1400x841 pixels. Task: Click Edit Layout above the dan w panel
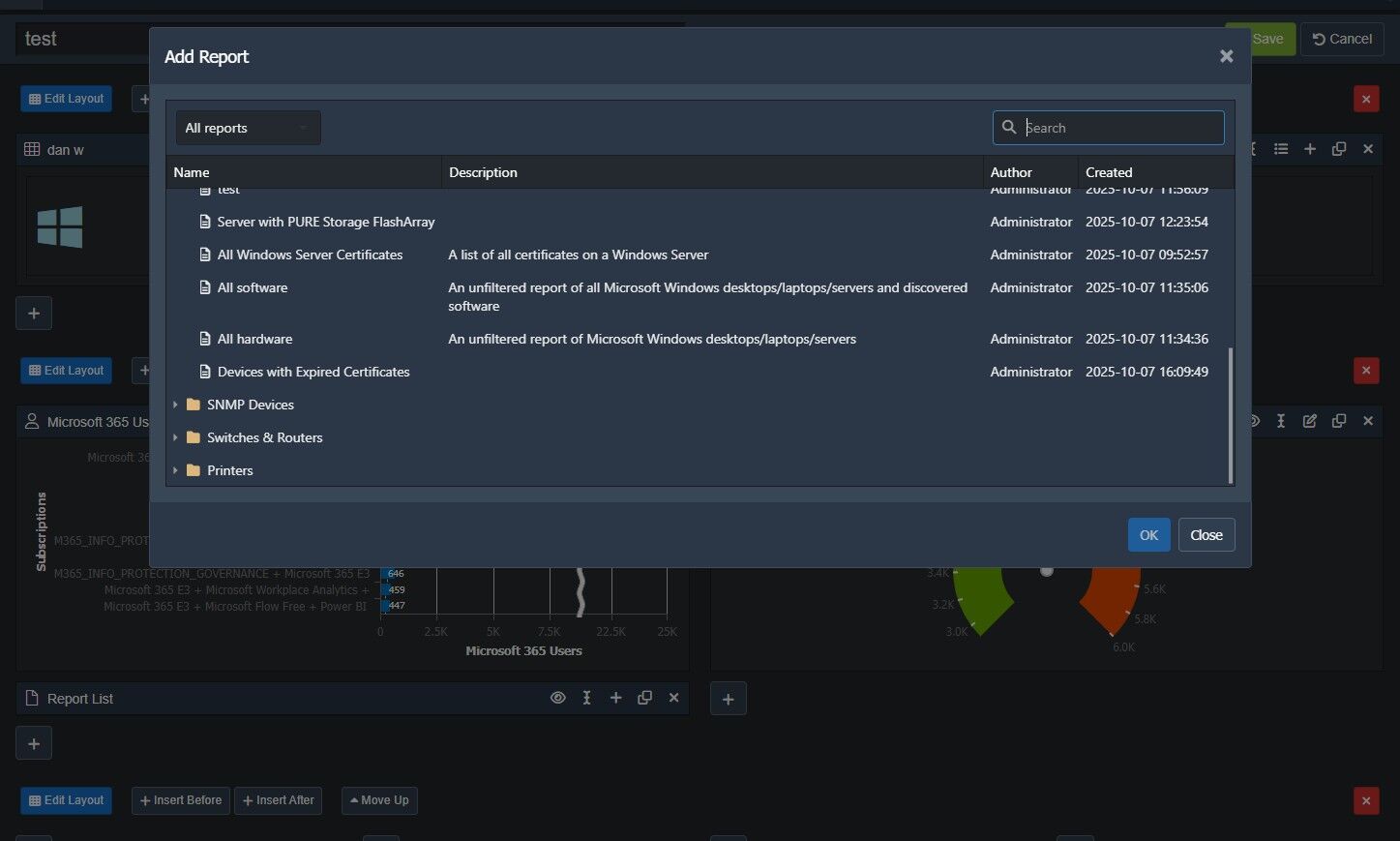click(x=66, y=99)
